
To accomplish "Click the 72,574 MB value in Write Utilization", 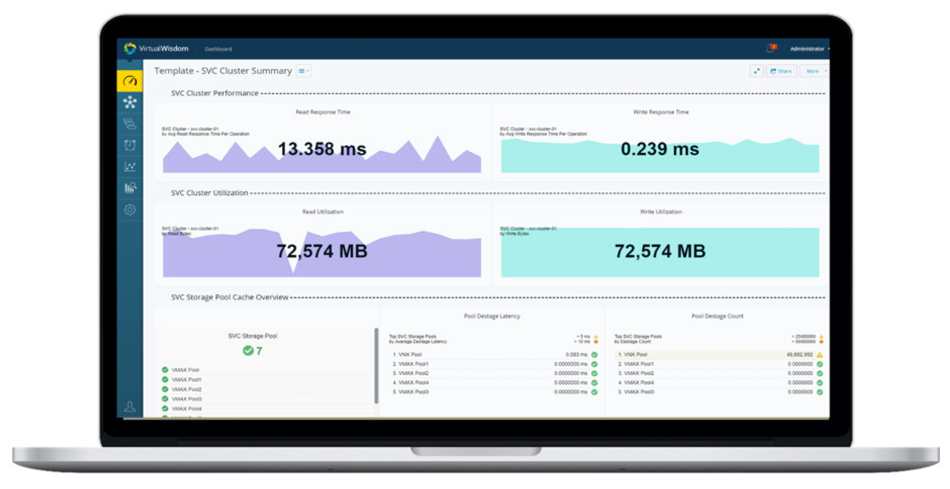I will [660, 251].
